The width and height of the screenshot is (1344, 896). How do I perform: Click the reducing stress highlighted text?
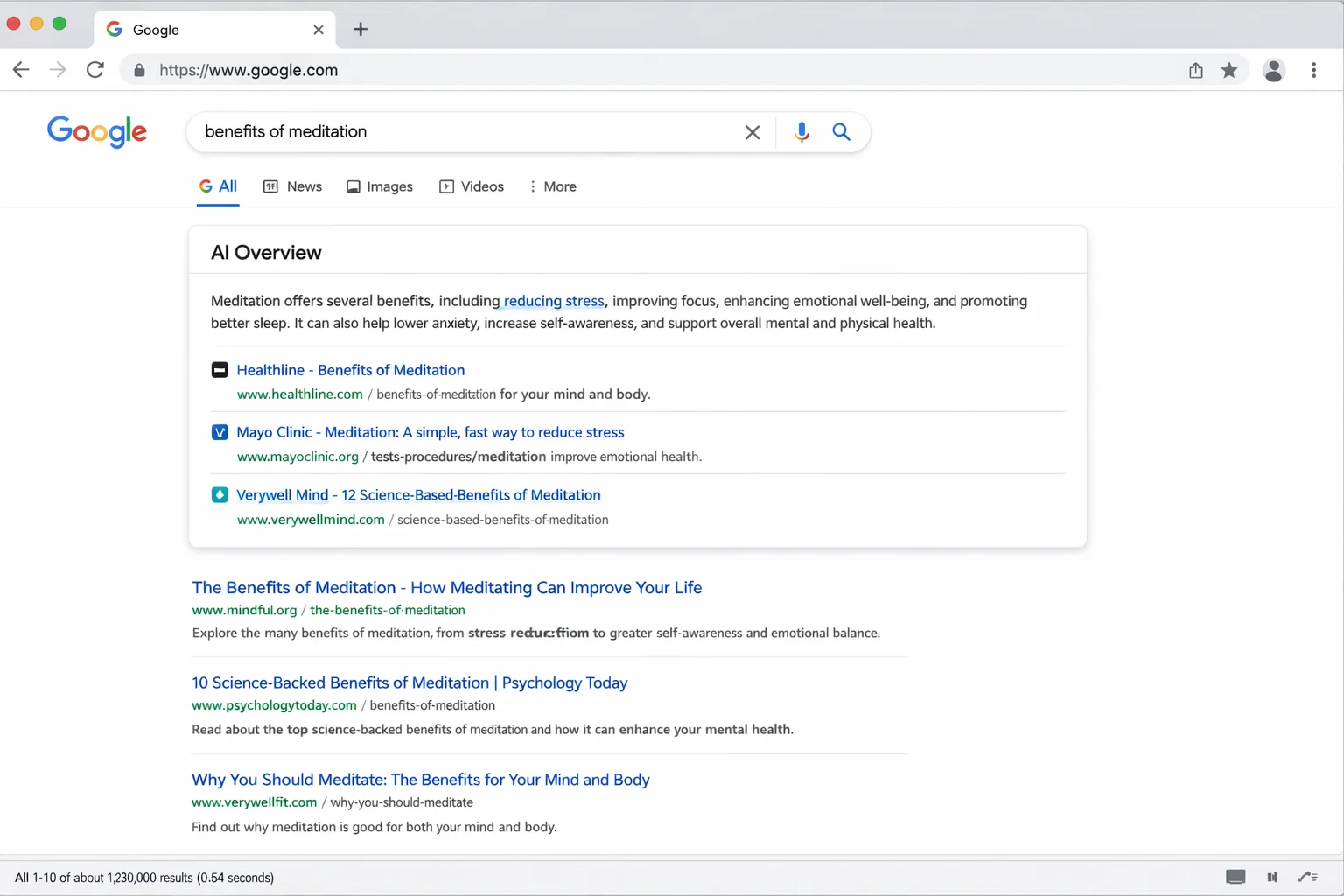[x=551, y=300]
